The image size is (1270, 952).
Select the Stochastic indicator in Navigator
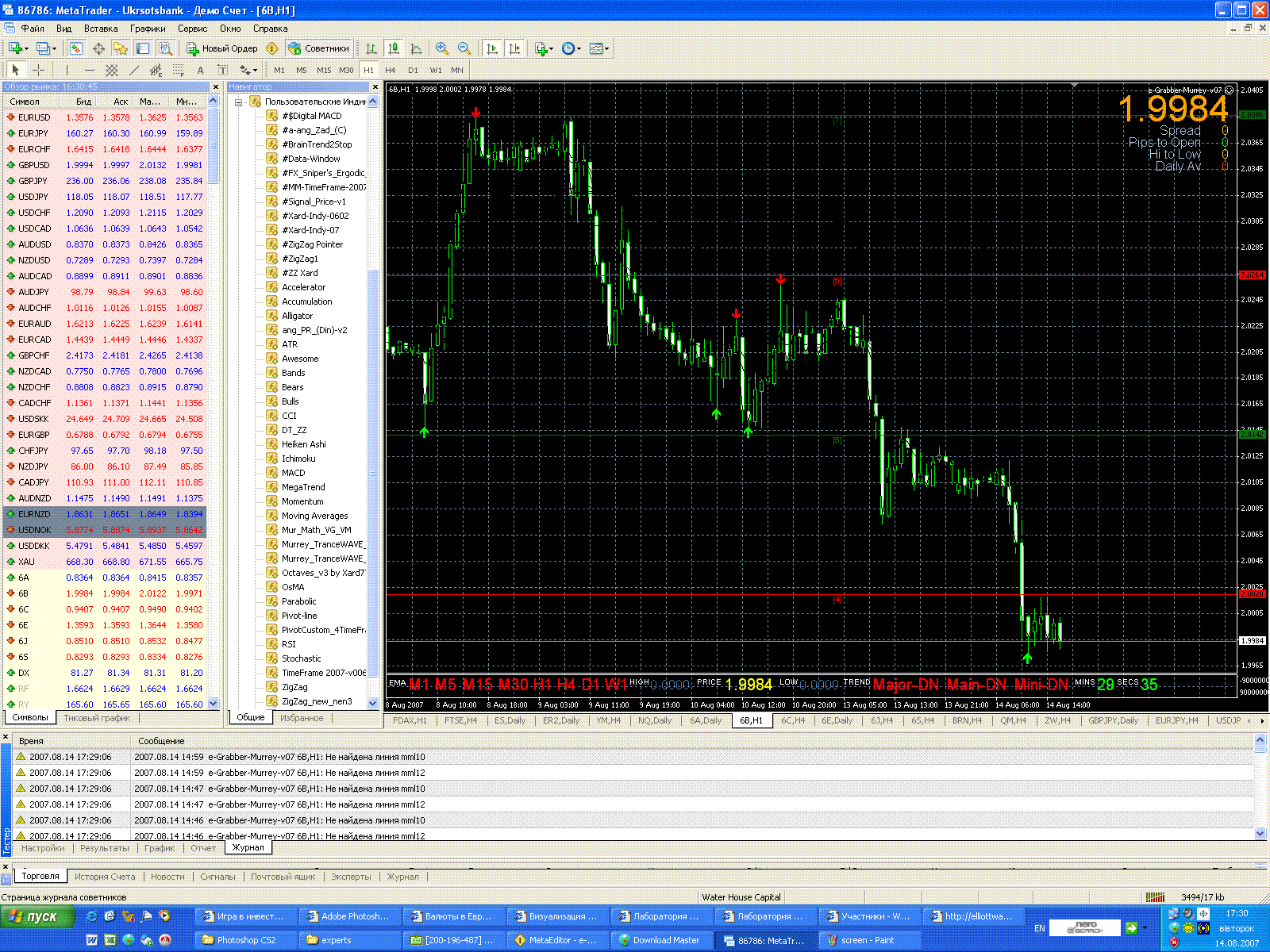click(x=301, y=658)
